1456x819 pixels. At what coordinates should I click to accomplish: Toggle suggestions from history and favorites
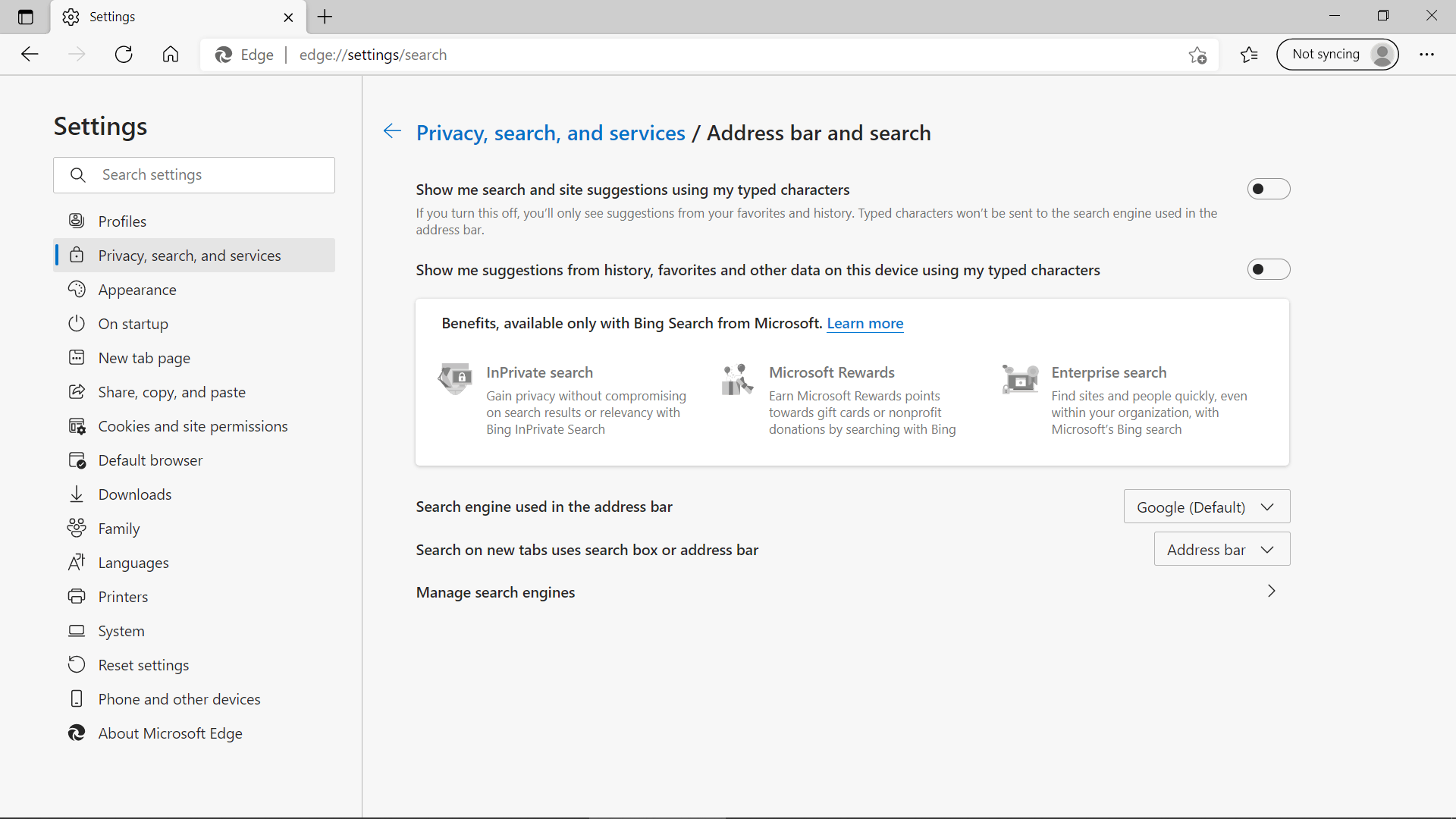pos(1268,269)
